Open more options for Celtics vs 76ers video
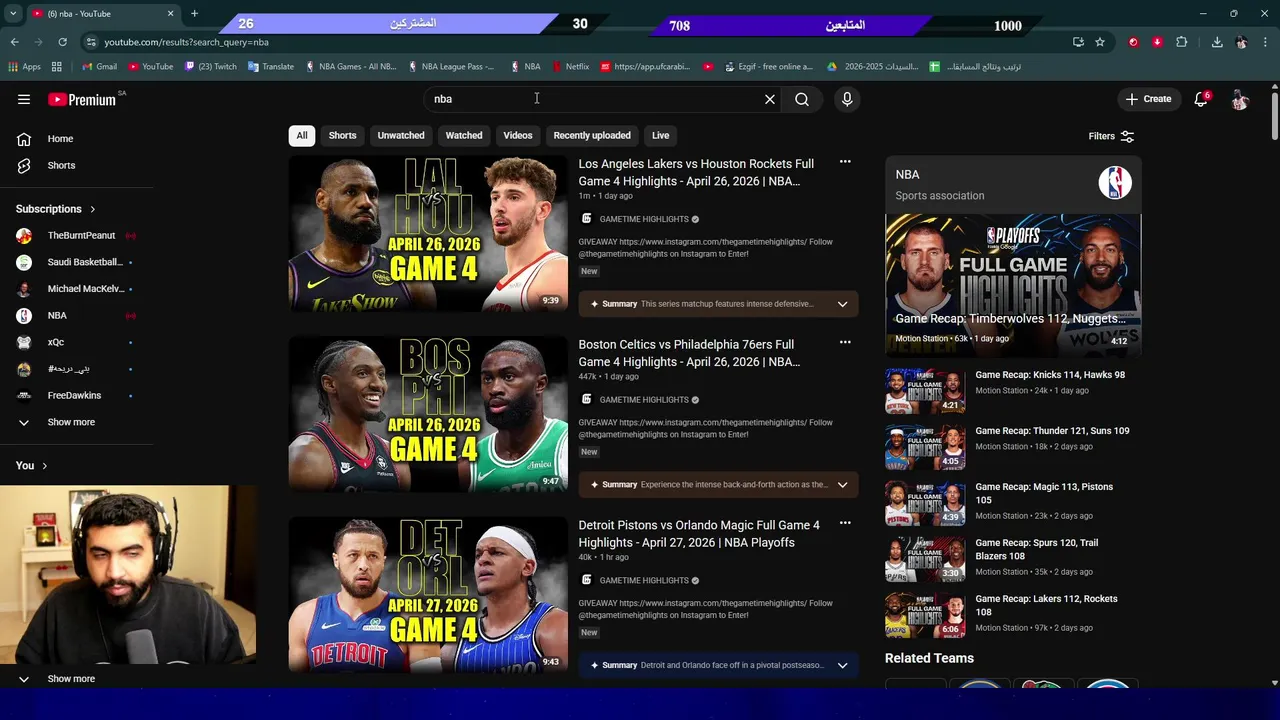Viewport: 1280px width, 720px height. coord(845,343)
